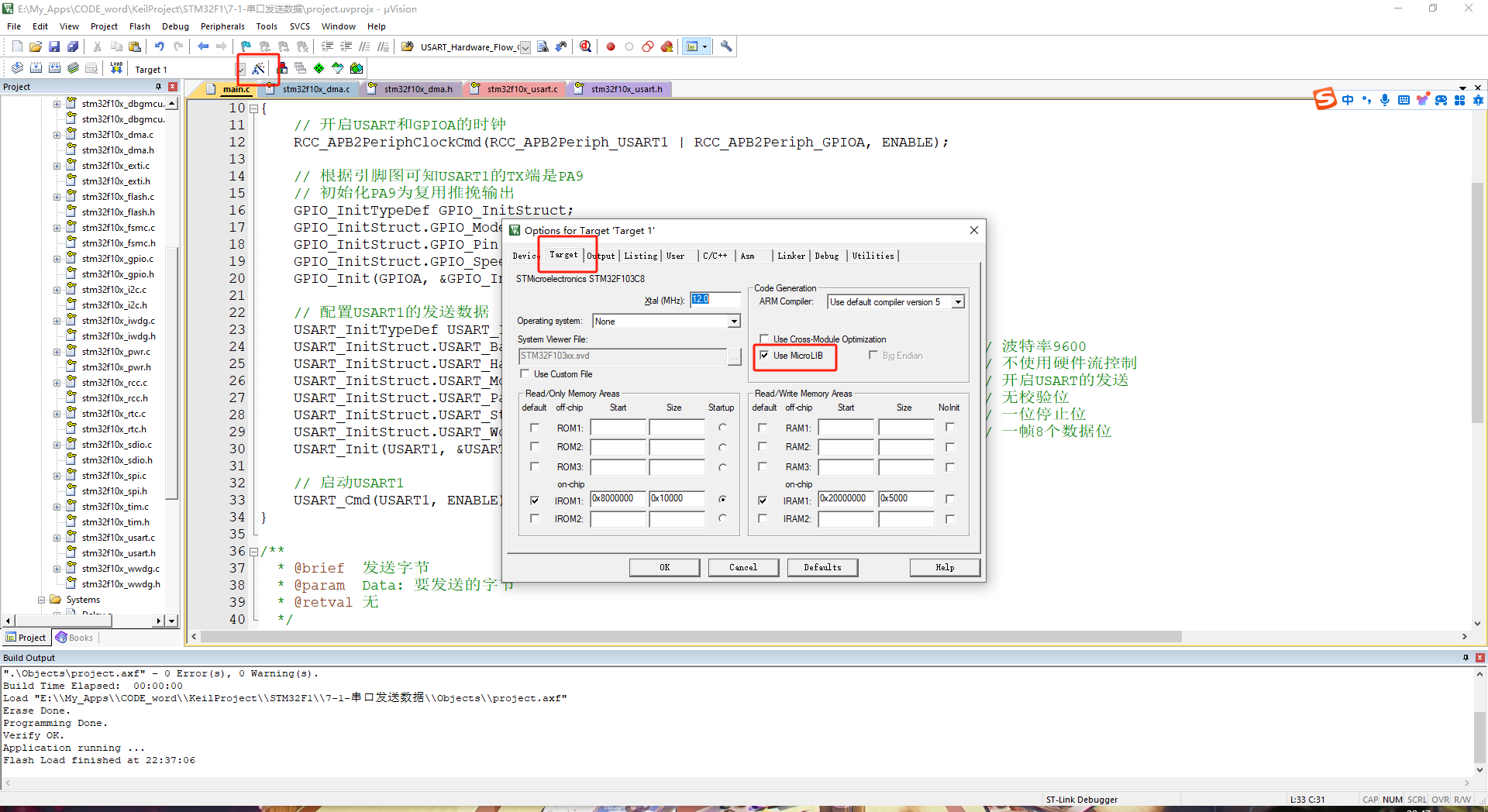The image size is (1488, 812).
Task: Click the Rebuild all target files icon
Action: [54, 68]
